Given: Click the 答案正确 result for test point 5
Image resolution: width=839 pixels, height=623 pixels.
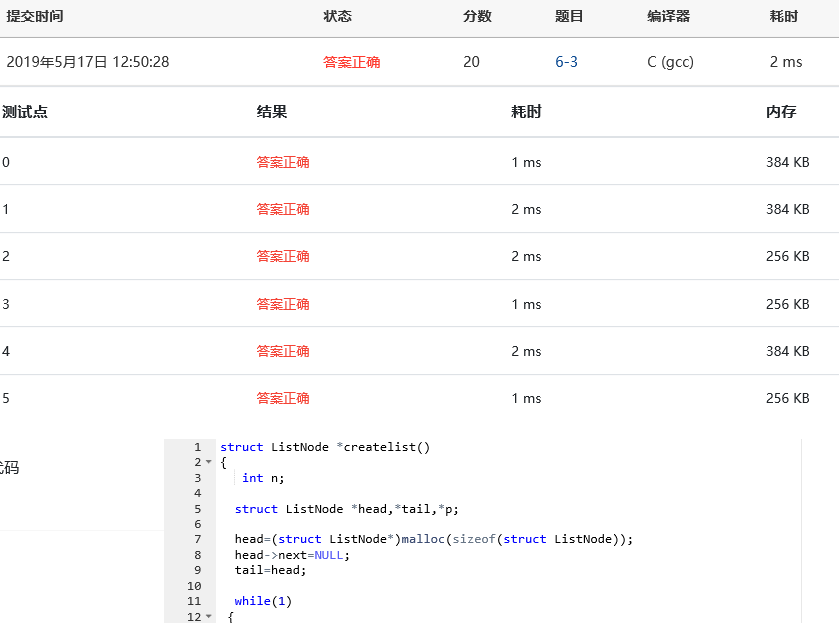Looking at the screenshot, I should [x=283, y=398].
